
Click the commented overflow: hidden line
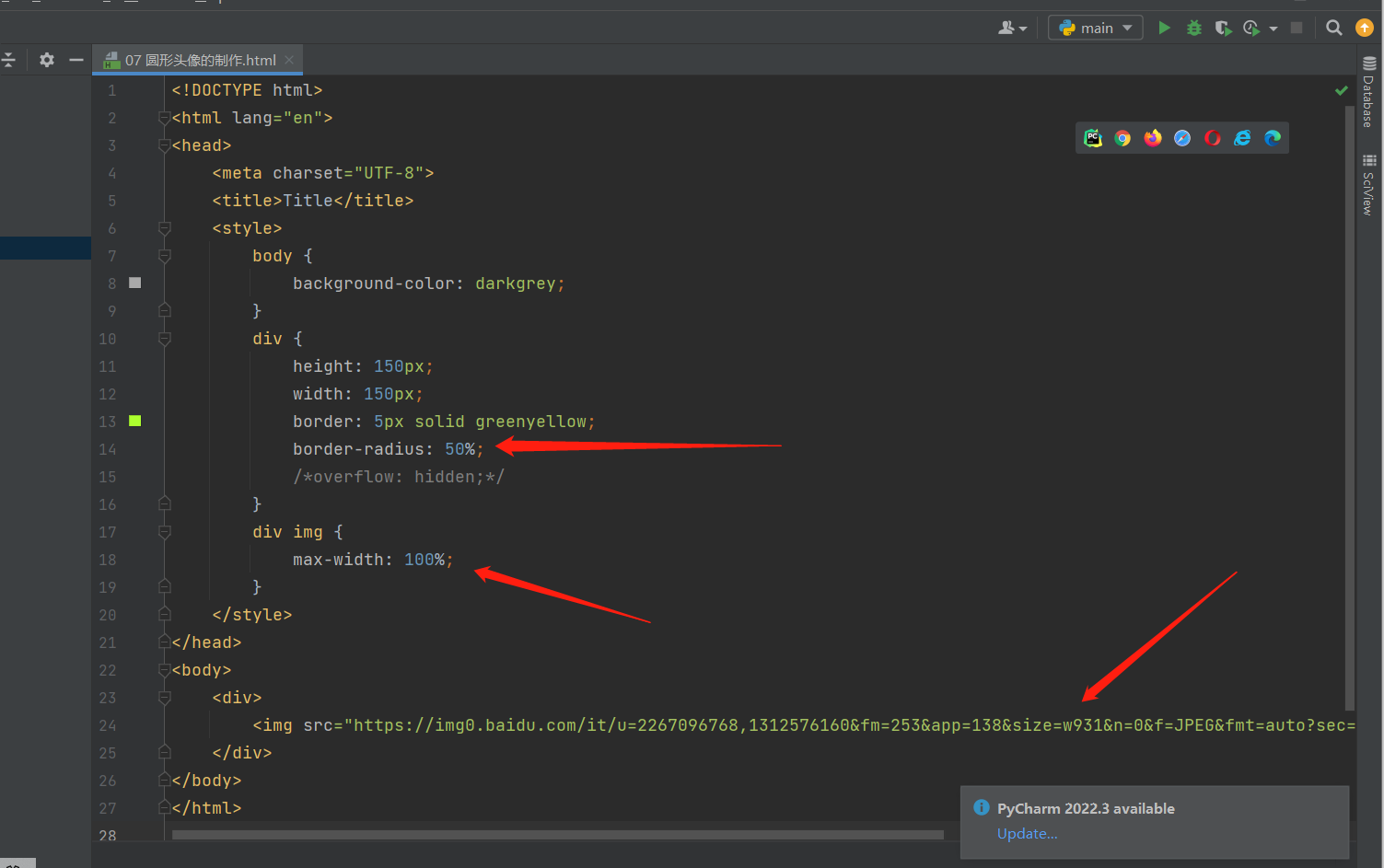(x=399, y=477)
